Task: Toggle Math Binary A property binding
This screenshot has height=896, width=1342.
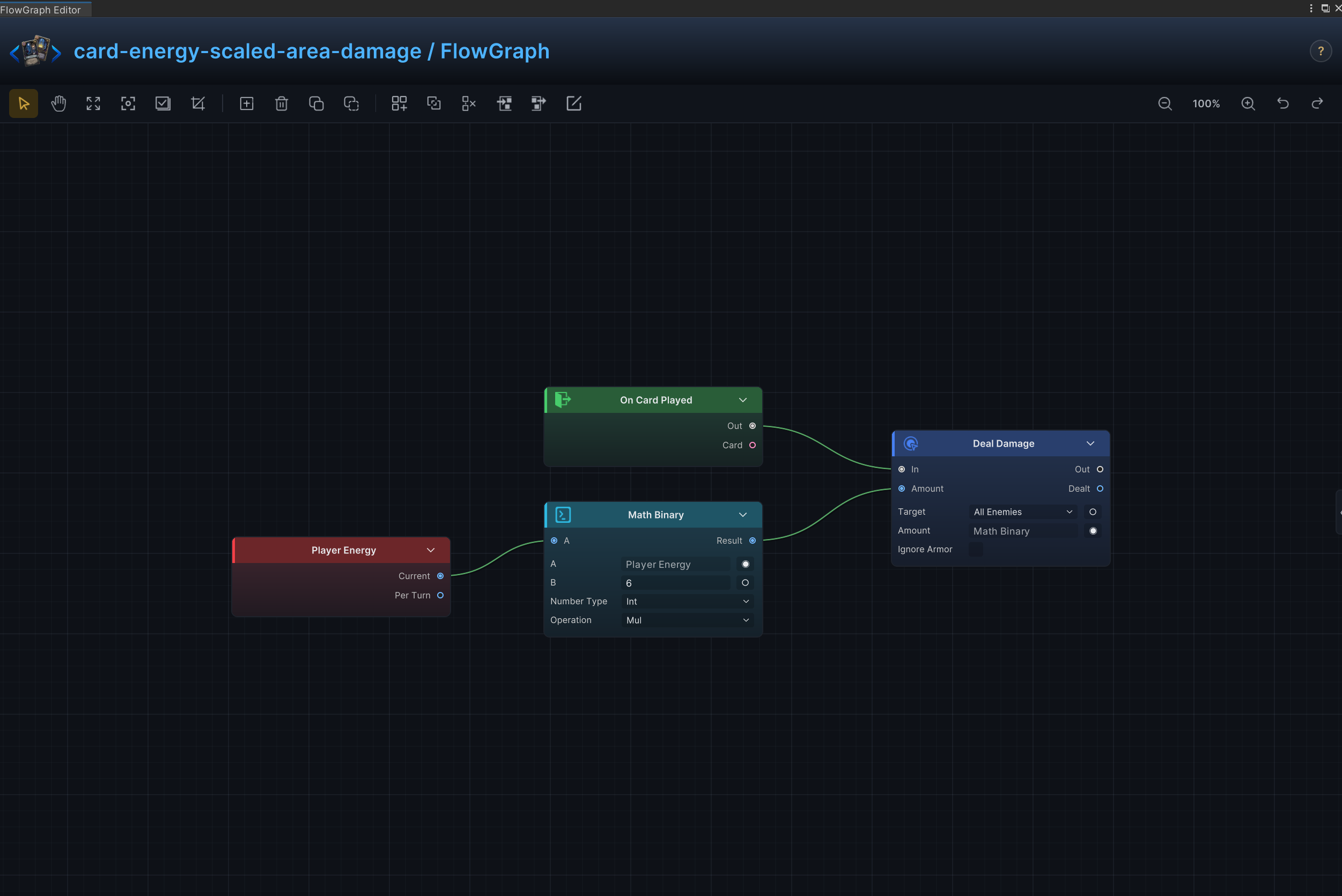Action: [744, 564]
